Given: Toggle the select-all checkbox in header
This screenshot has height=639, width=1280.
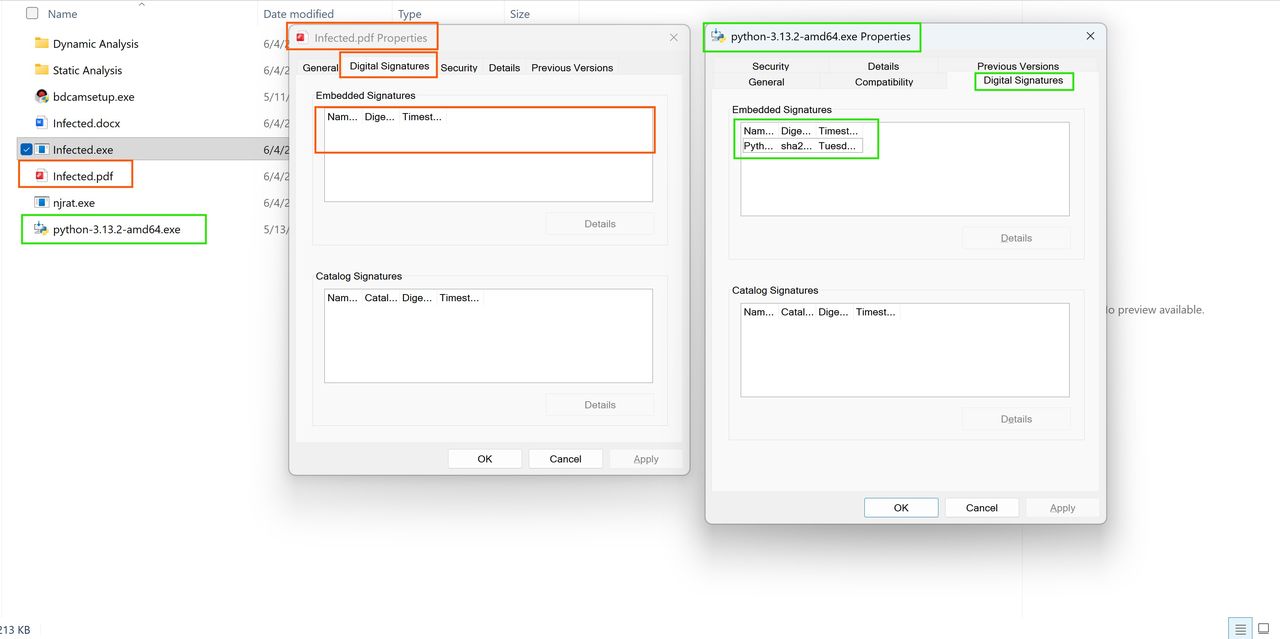Looking at the screenshot, I should point(32,14).
